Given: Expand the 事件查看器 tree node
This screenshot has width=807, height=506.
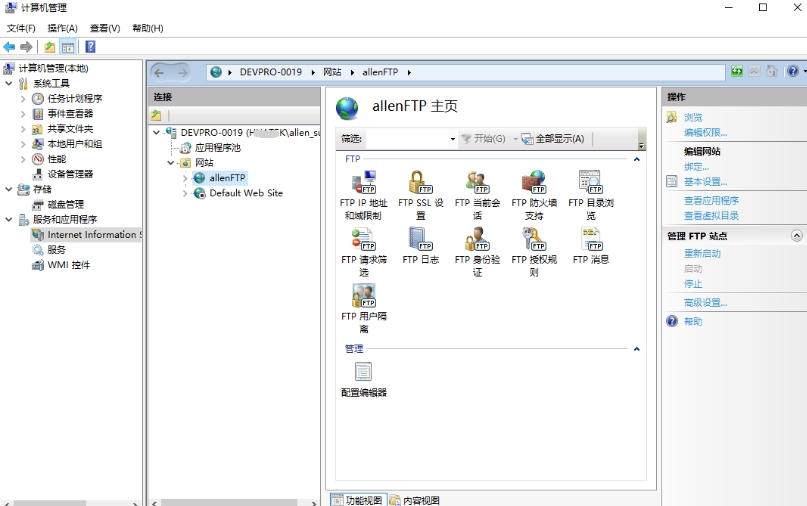Looking at the screenshot, I should pyautogui.click(x=23, y=113).
